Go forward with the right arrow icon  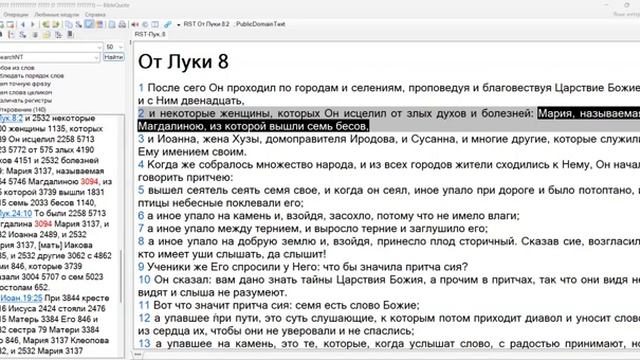click(33, 24)
